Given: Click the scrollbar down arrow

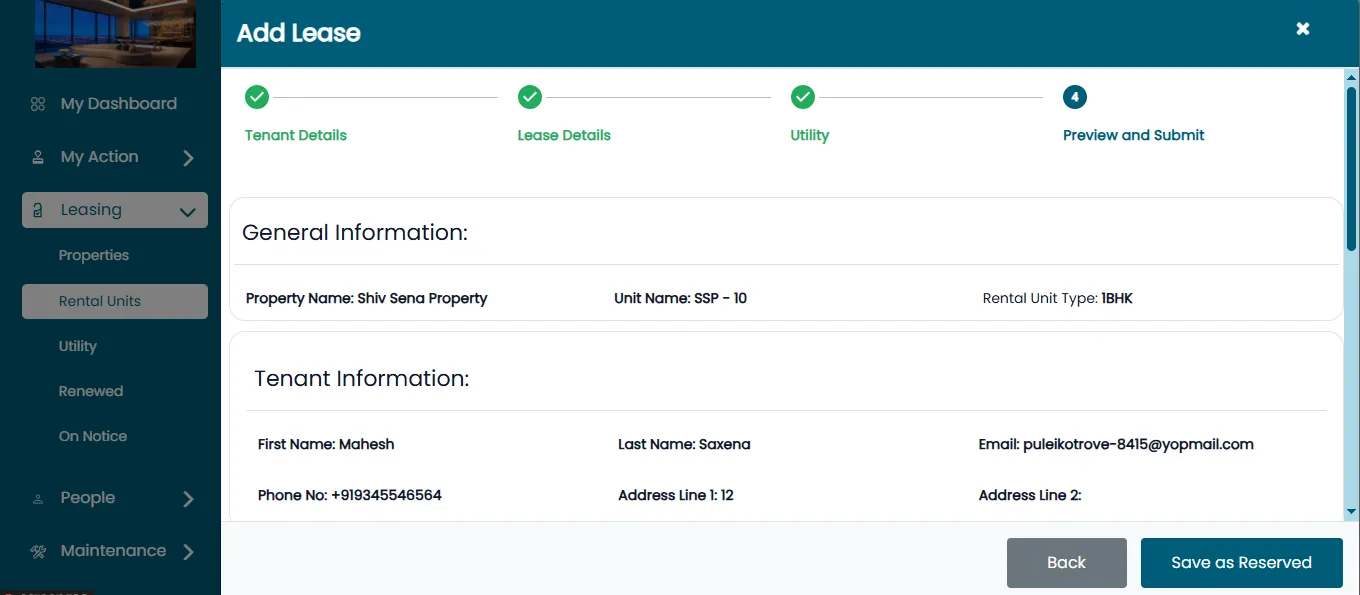Looking at the screenshot, I should (1352, 511).
